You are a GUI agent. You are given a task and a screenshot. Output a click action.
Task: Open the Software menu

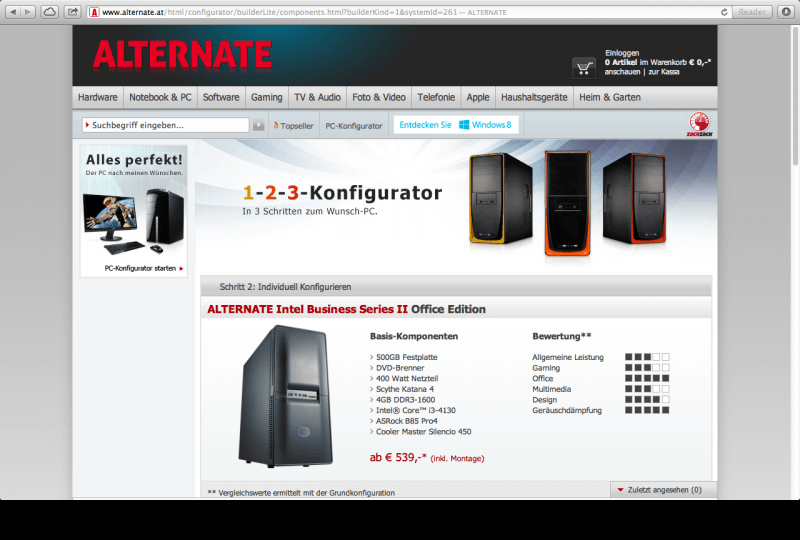(x=221, y=97)
